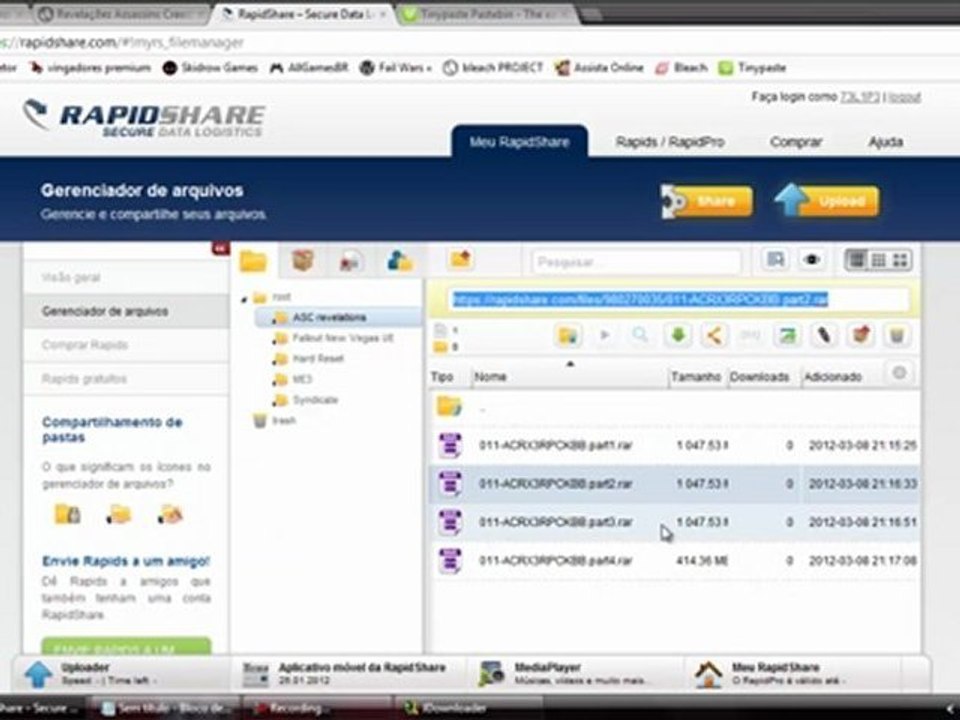Select the Fallout New Vegas folder

(x=334, y=338)
